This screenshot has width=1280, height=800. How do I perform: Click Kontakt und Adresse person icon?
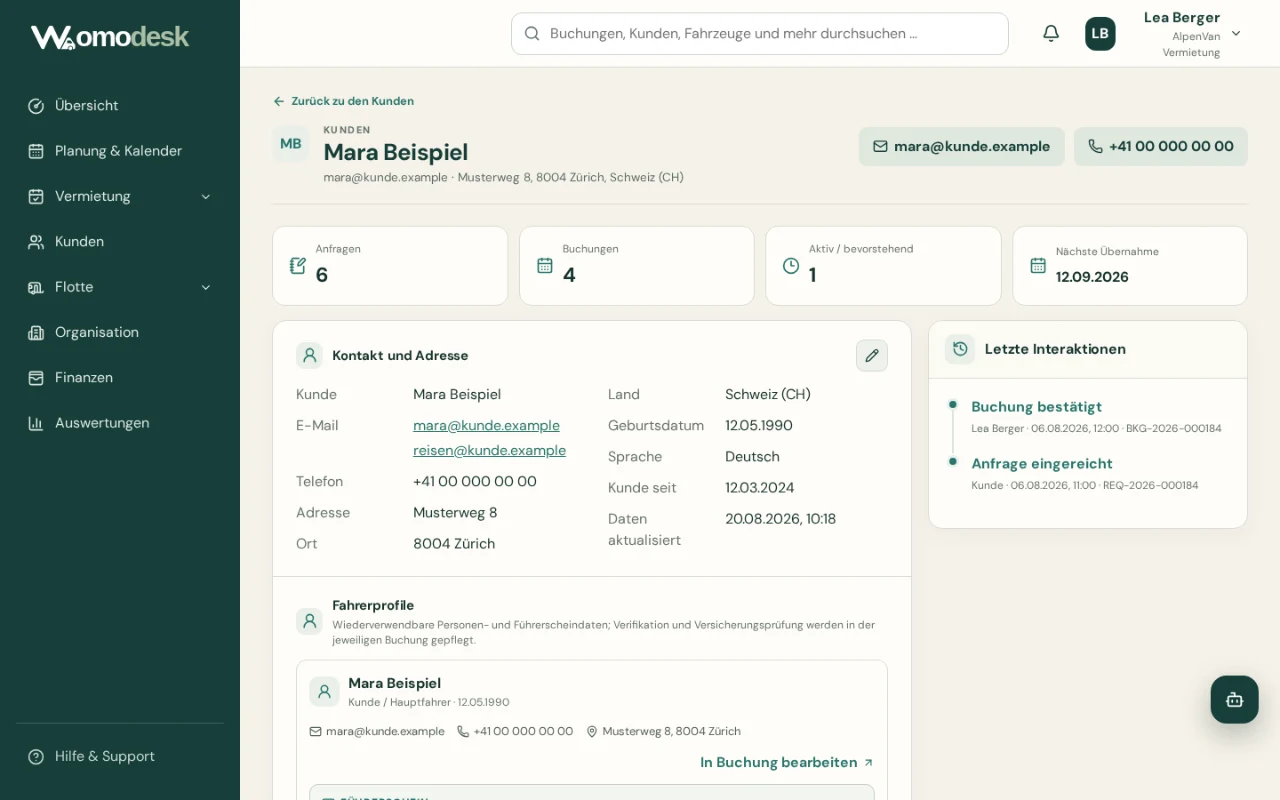point(309,355)
